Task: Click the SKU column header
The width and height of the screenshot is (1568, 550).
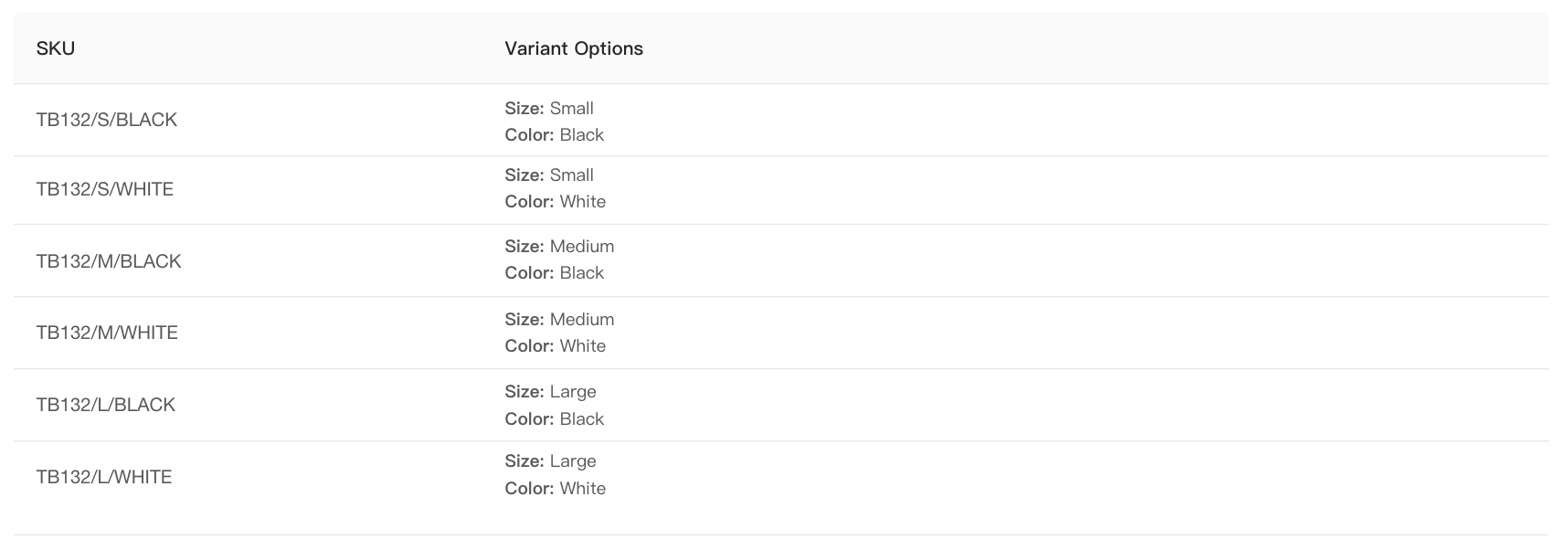Action: point(56,48)
